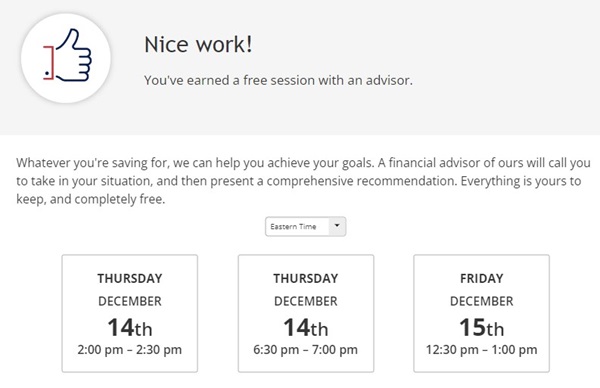Click the 12:30 pm – 1:00 pm time text
This screenshot has width=600, height=388.
point(481,350)
